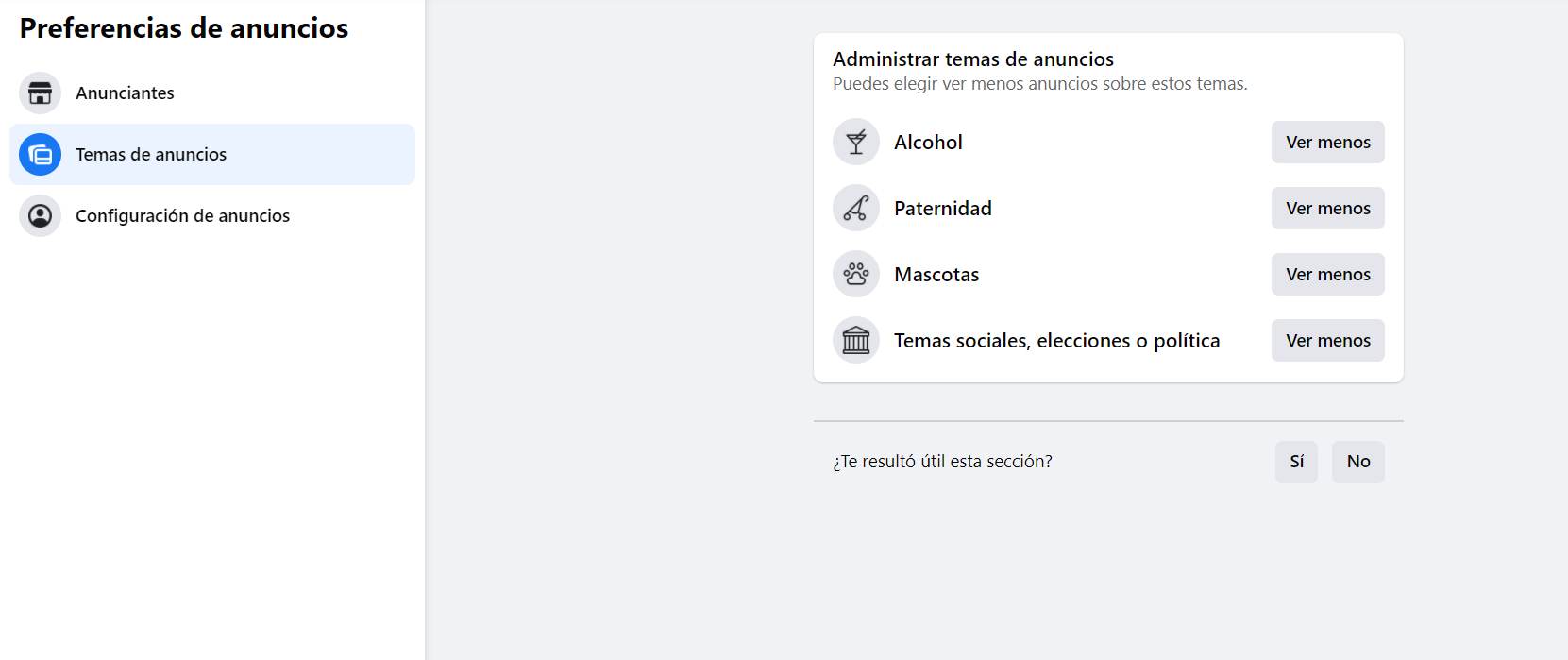Image resolution: width=1568 pixels, height=660 pixels.
Task: Select Temas de anuncios in sidebar
Action: pos(151,155)
